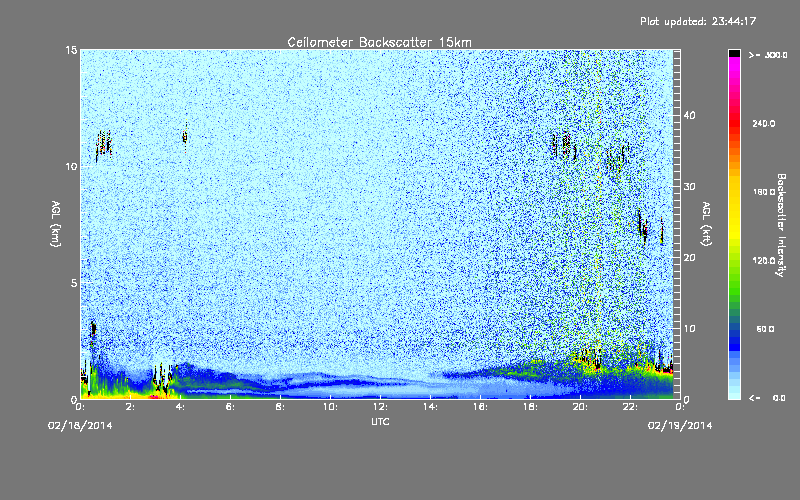
Task: Click the '60.0' colorbar label
Action: pos(765,329)
